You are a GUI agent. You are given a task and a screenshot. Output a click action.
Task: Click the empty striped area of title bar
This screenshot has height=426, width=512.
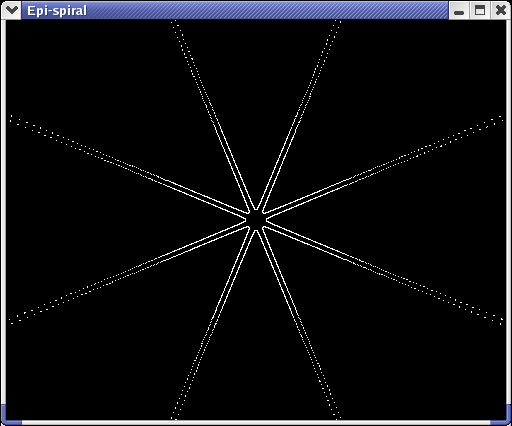point(267,10)
